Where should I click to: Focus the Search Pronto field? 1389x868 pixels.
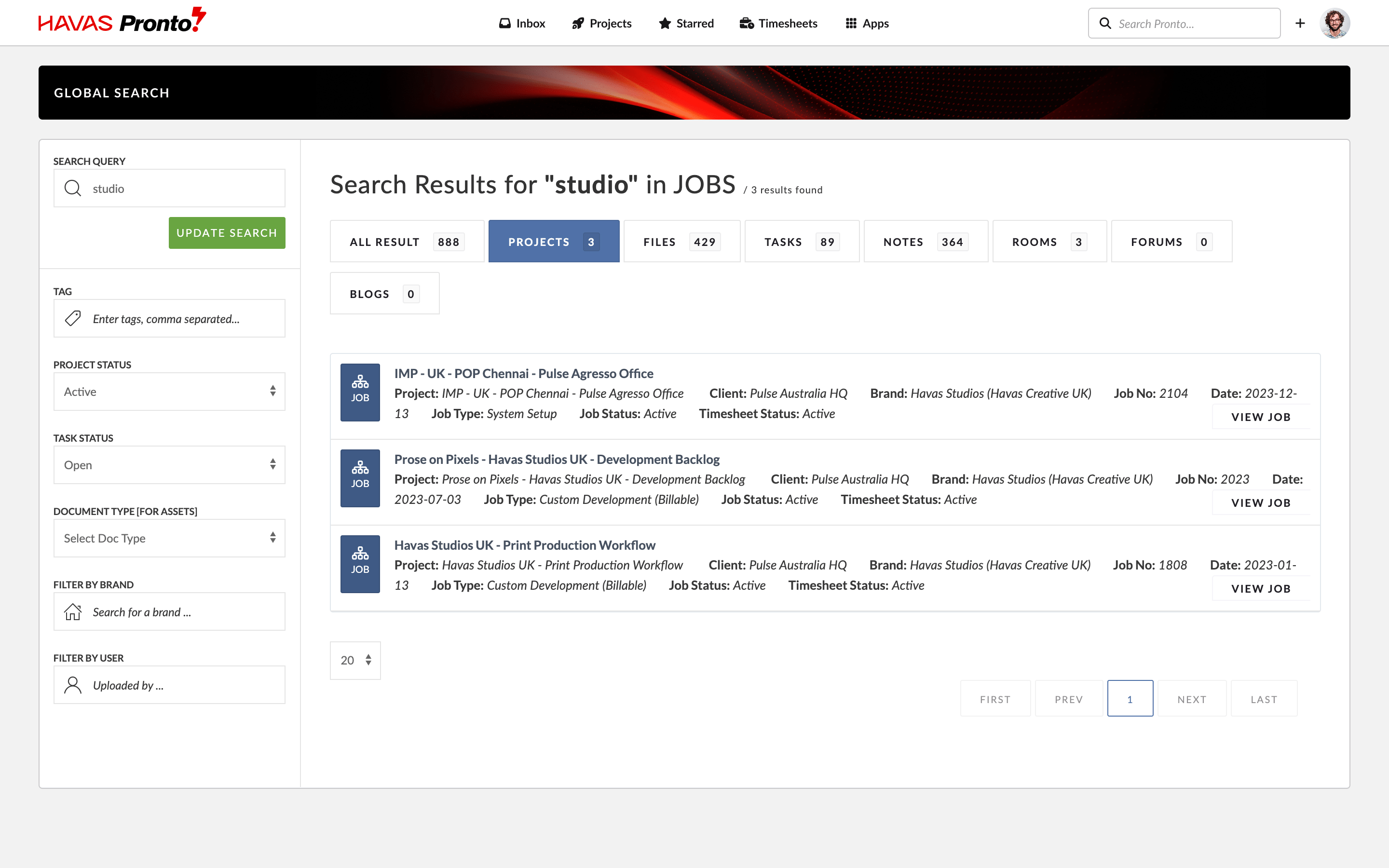(1184, 24)
